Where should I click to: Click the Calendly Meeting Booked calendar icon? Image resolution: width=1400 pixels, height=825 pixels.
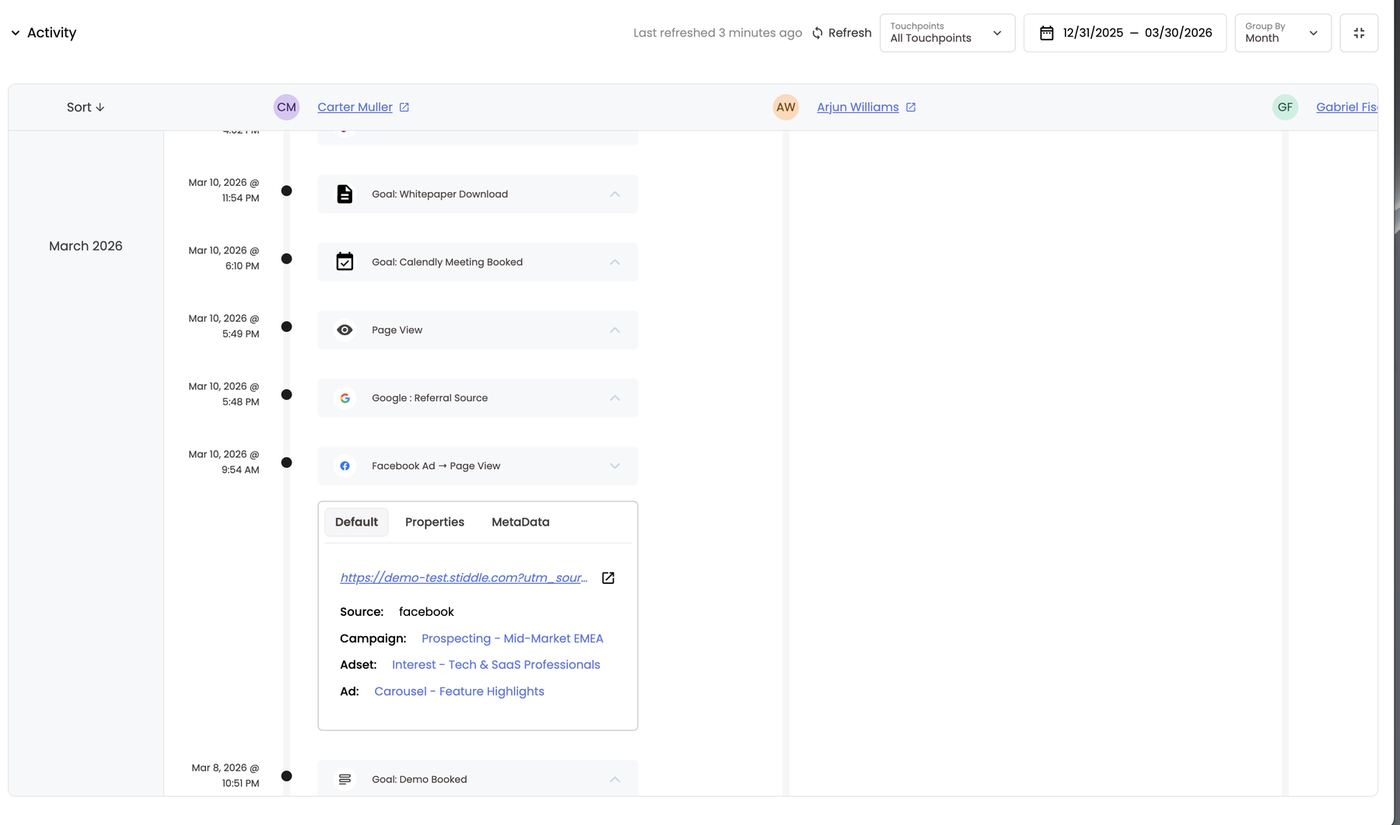click(345, 262)
